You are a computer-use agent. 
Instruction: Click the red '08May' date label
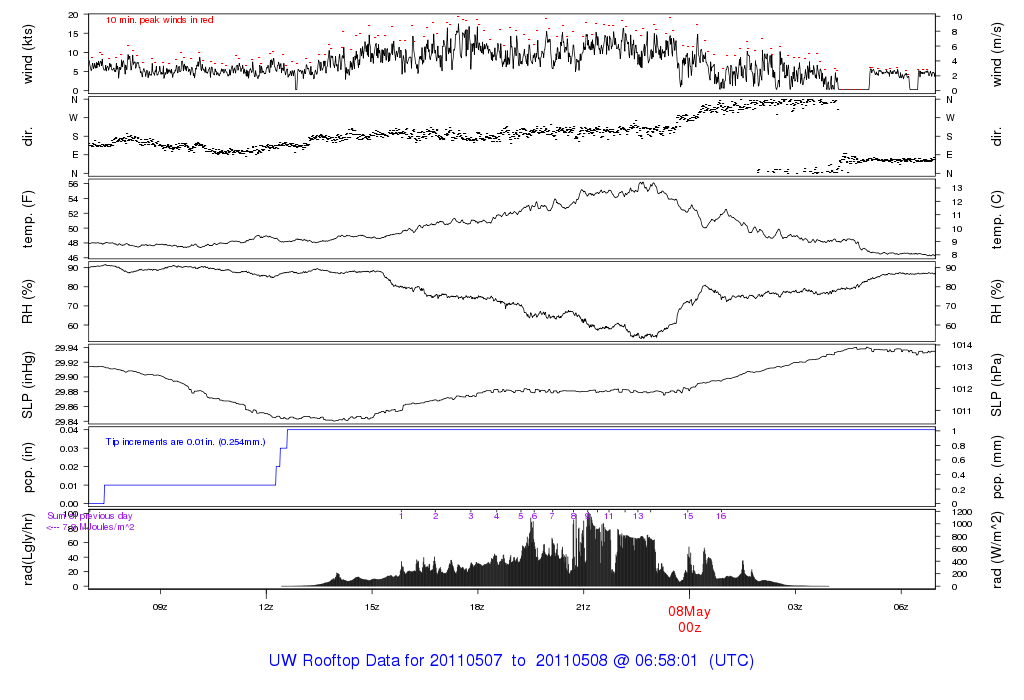(689, 612)
